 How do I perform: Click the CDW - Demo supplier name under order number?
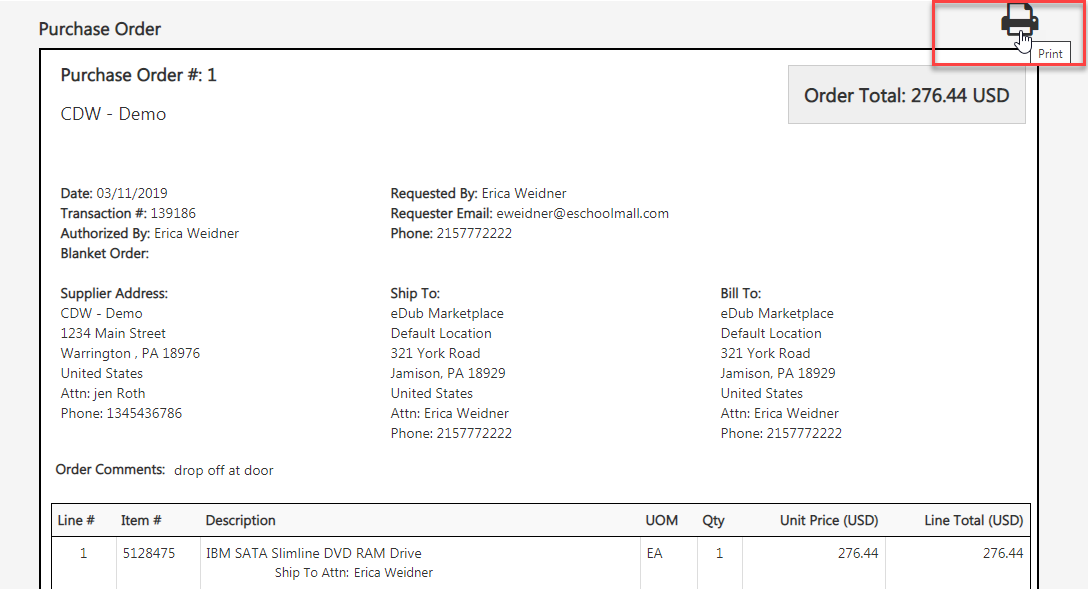[x=113, y=114]
